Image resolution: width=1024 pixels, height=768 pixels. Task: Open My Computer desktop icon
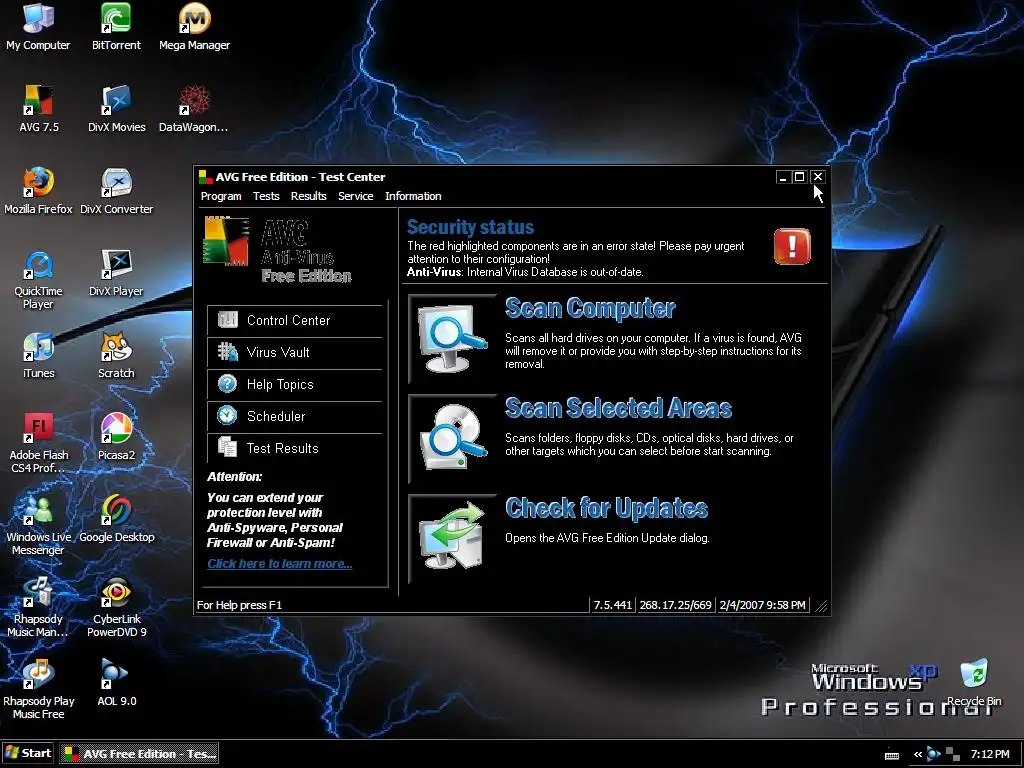pyautogui.click(x=38, y=27)
